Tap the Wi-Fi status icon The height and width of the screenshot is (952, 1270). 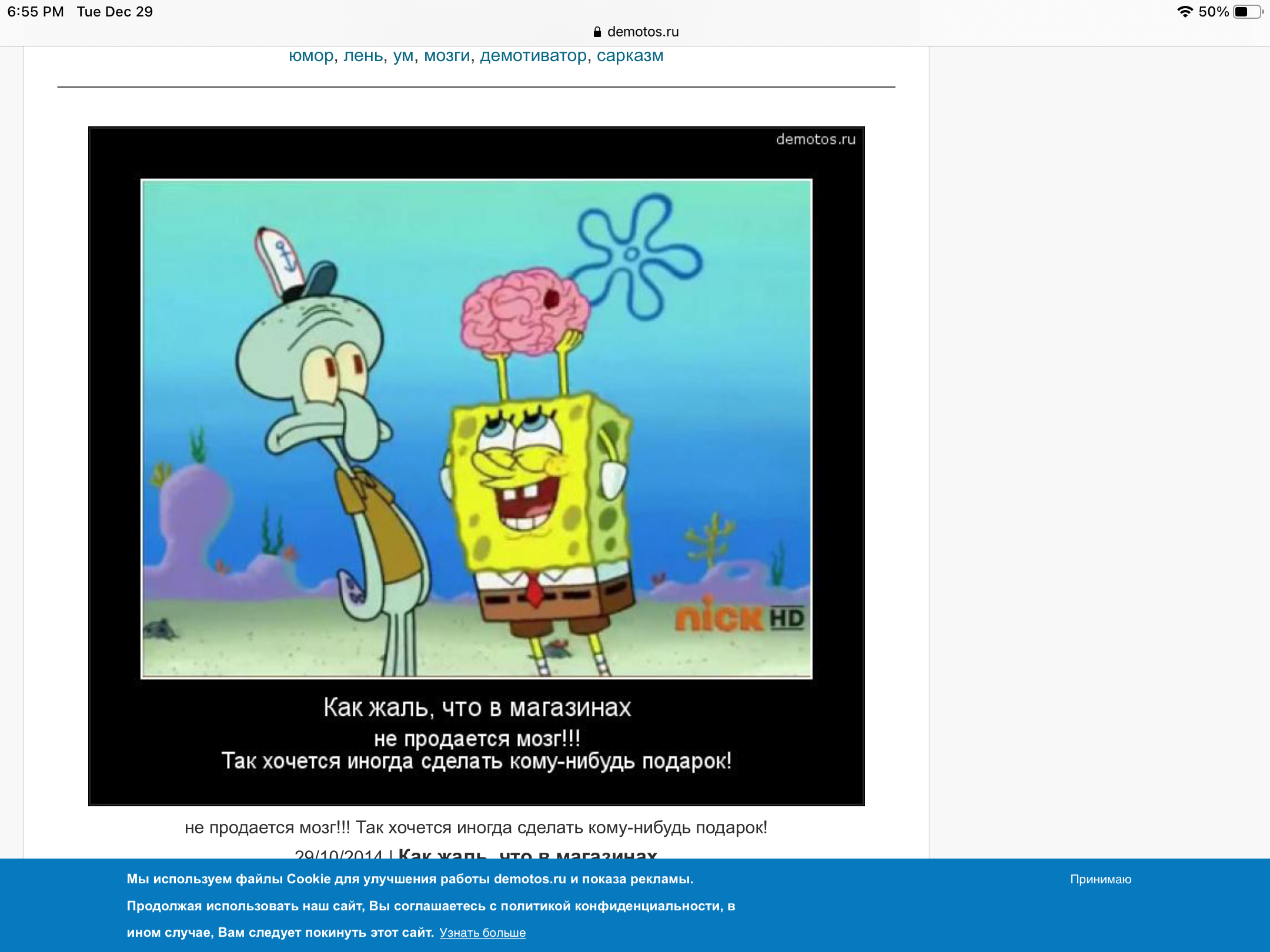coord(1184,12)
